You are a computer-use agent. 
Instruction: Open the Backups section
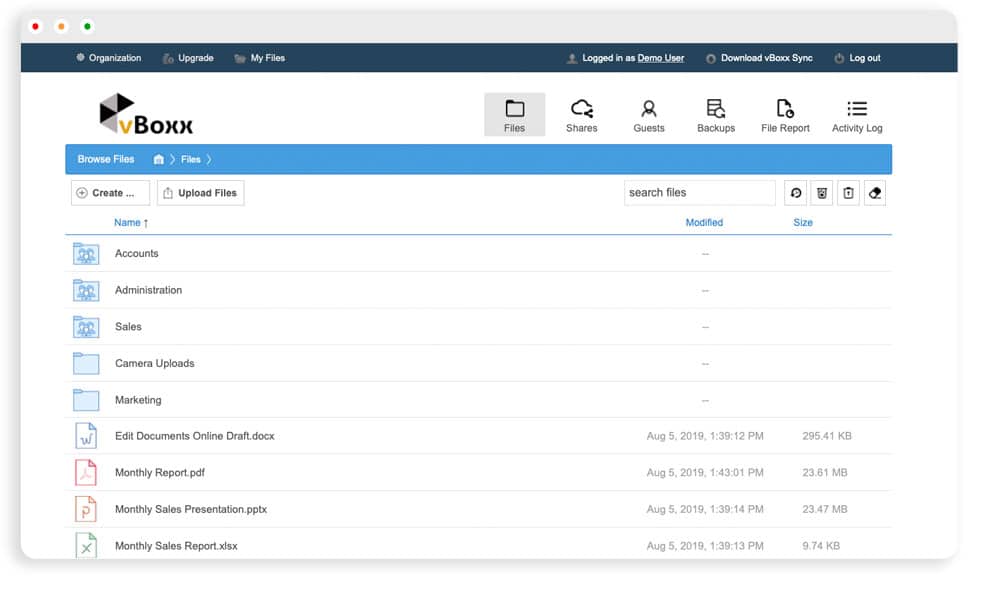click(716, 115)
